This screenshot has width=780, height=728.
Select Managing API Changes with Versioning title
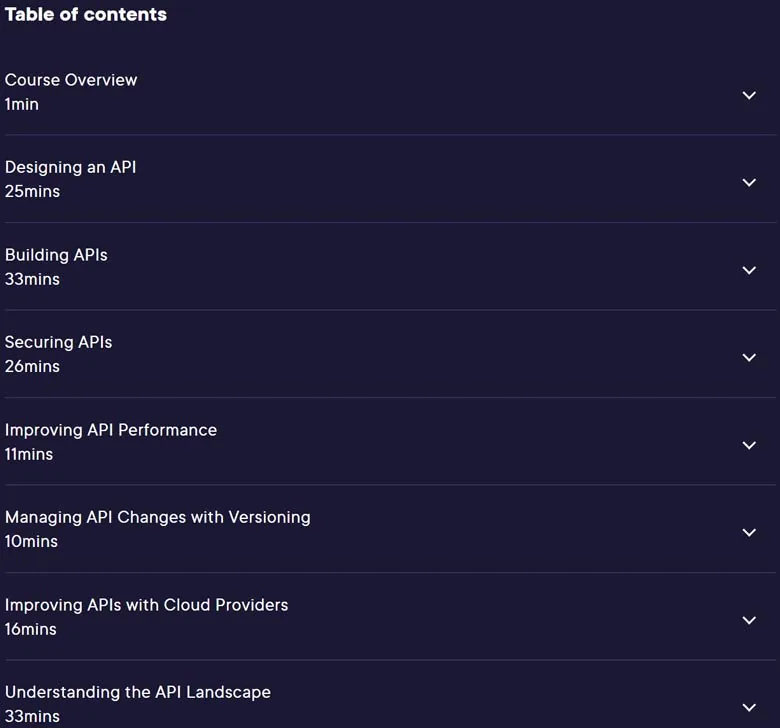pos(157,518)
